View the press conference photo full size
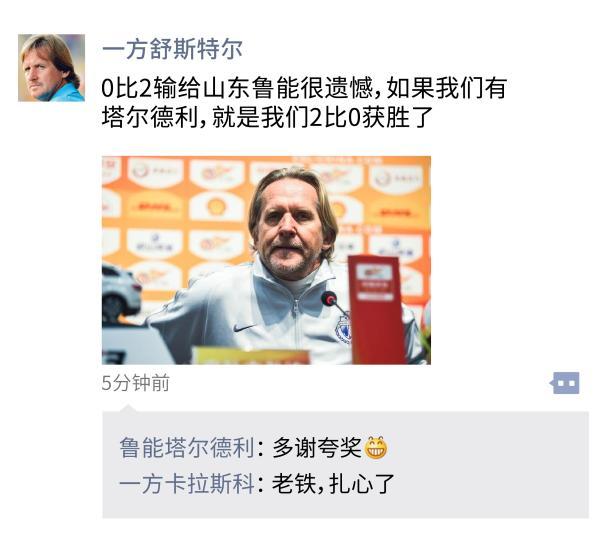Image resolution: width=600 pixels, height=556 pixels. 266,260
